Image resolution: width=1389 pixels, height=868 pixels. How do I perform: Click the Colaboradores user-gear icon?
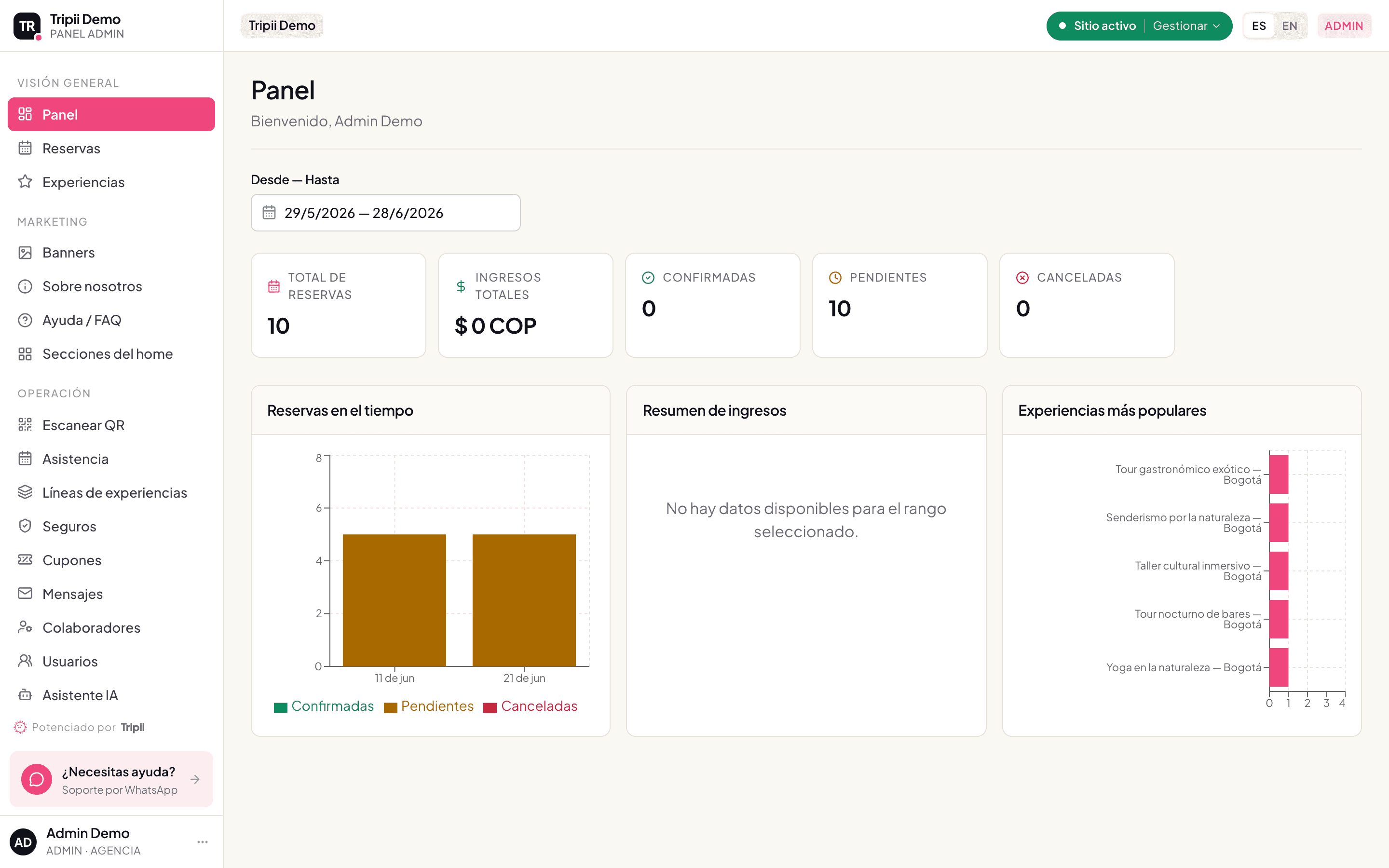(x=25, y=627)
